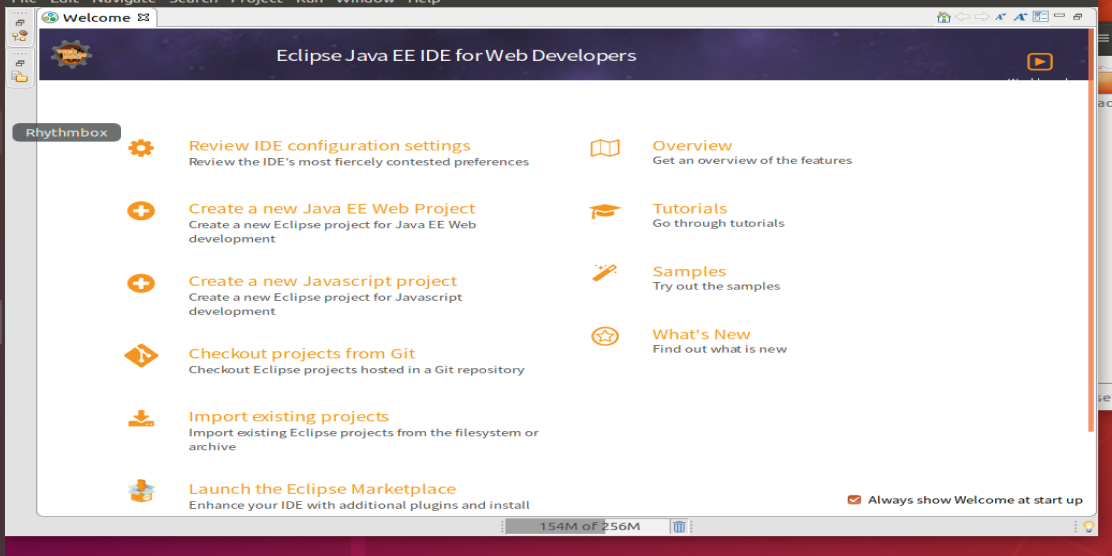Run garbage collector trash icon
Screen dimensions: 1112x556
pos(679,526)
